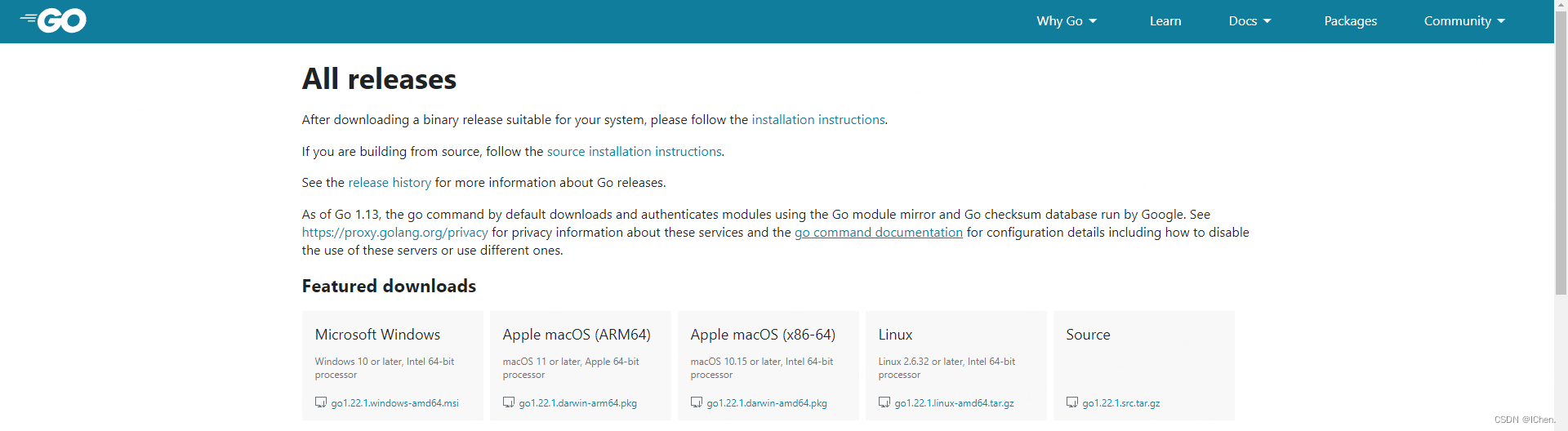Select the Apple macOS (x86-64) card title

[x=763, y=335]
